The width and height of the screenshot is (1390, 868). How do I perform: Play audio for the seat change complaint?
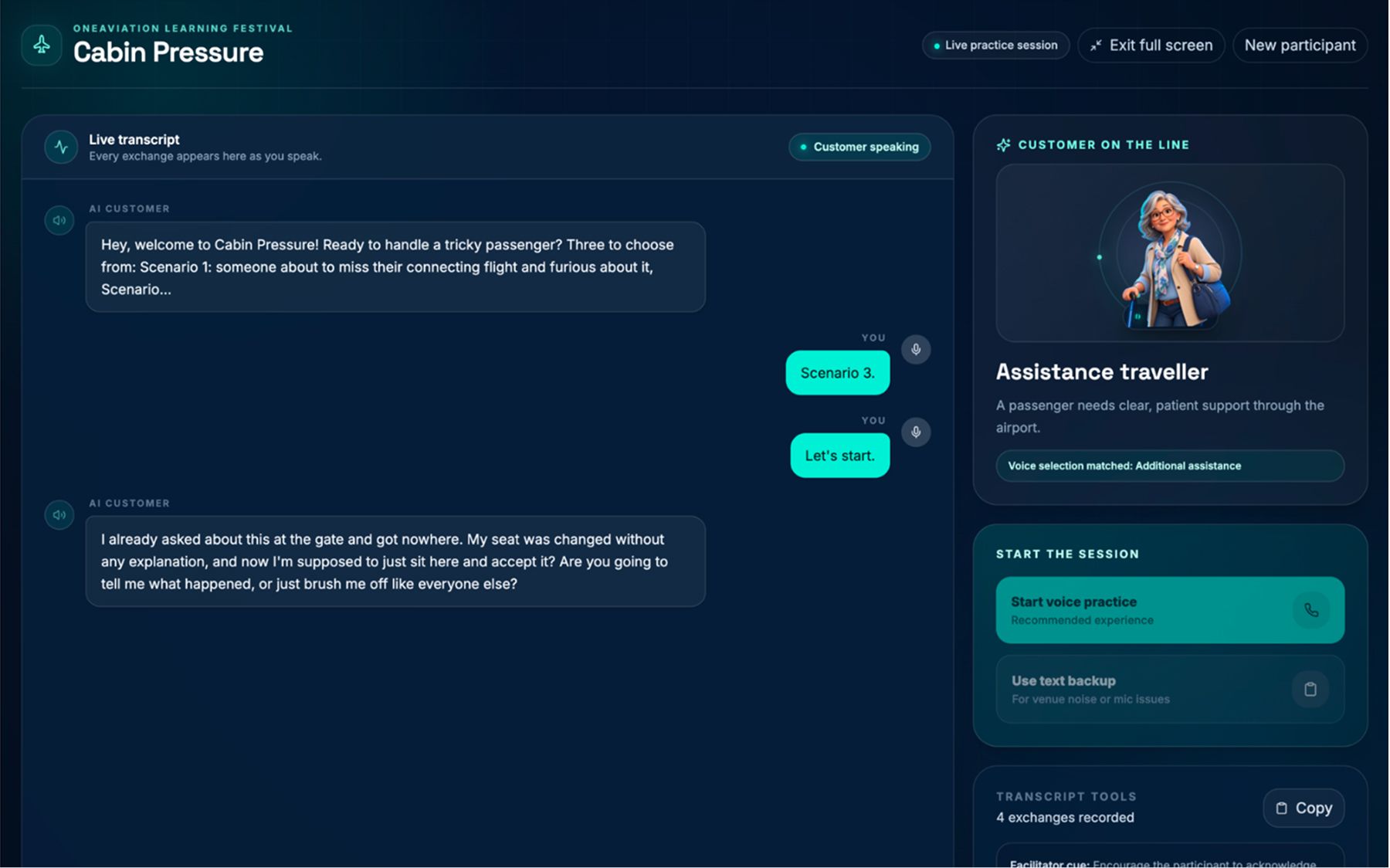click(59, 514)
